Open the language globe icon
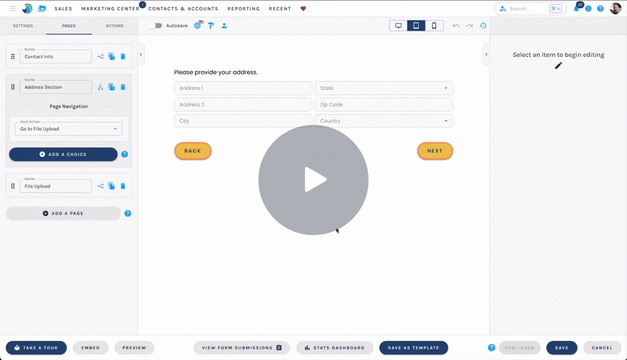Image resolution: width=627 pixels, height=360 pixels. coord(198,25)
